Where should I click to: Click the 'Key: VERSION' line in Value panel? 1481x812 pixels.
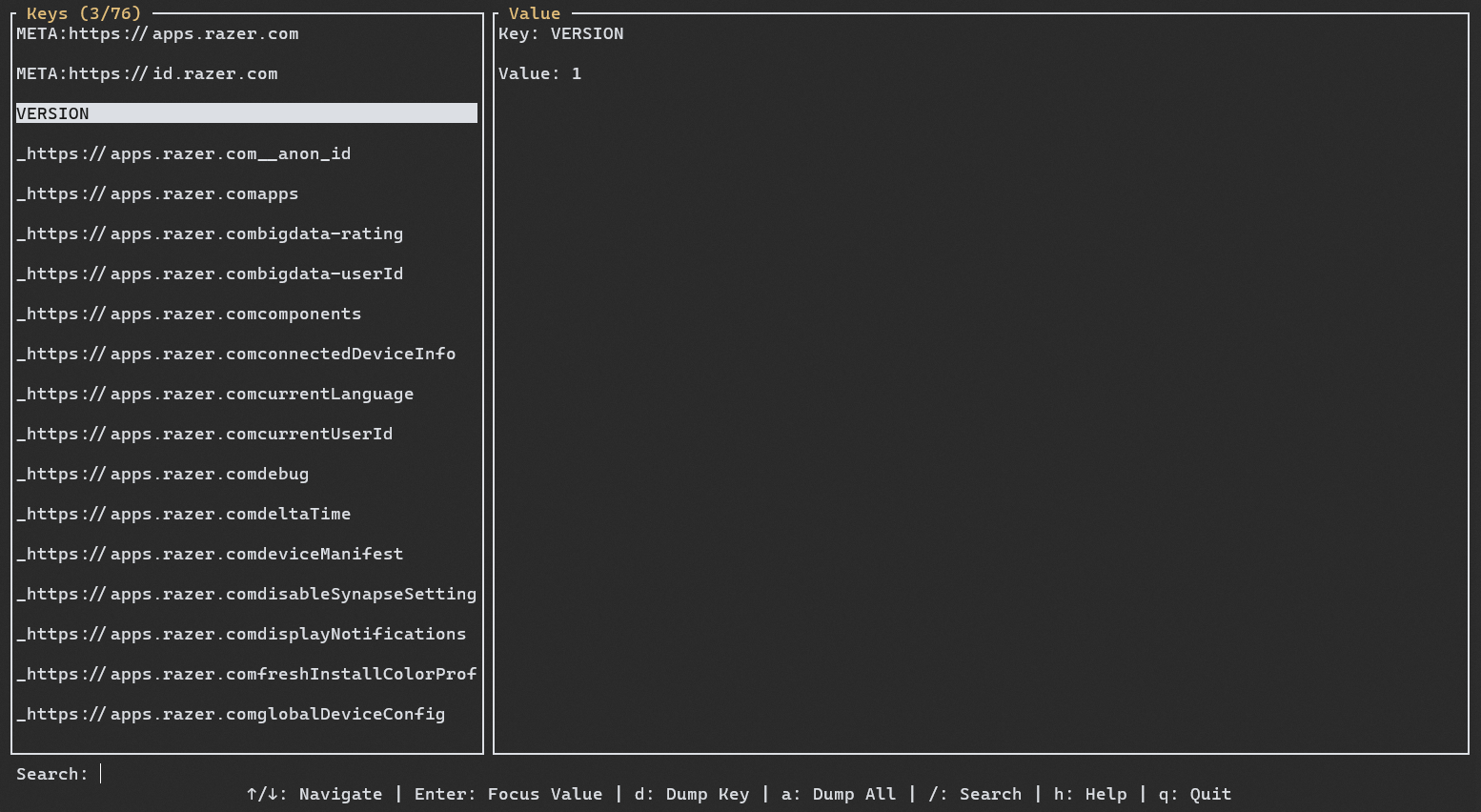click(561, 34)
